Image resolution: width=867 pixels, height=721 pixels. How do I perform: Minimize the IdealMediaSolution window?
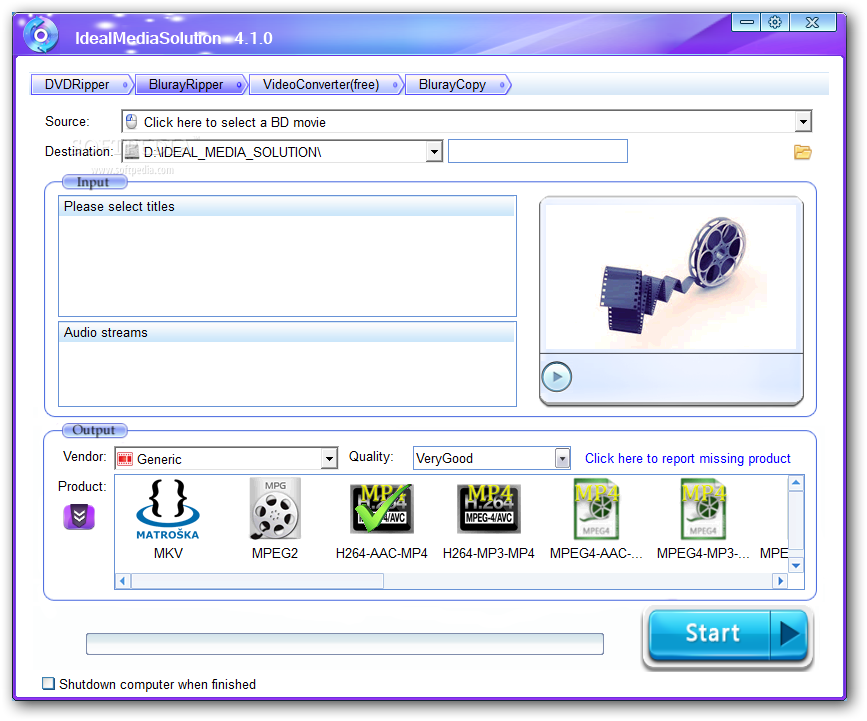(746, 22)
